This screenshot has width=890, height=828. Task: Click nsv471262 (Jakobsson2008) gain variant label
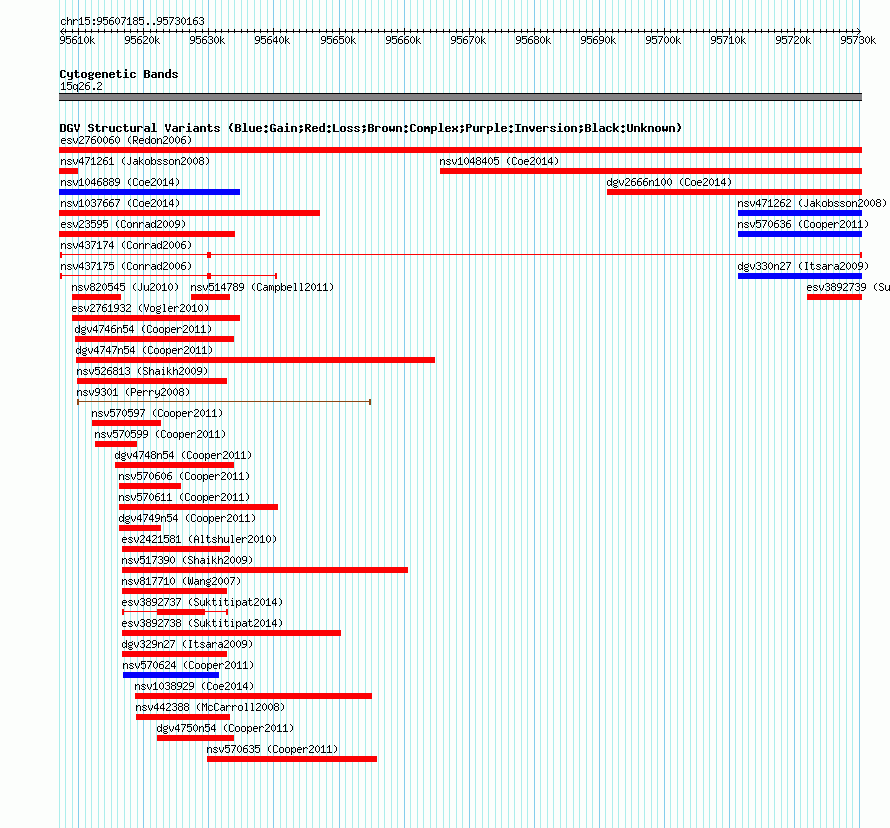812,203
